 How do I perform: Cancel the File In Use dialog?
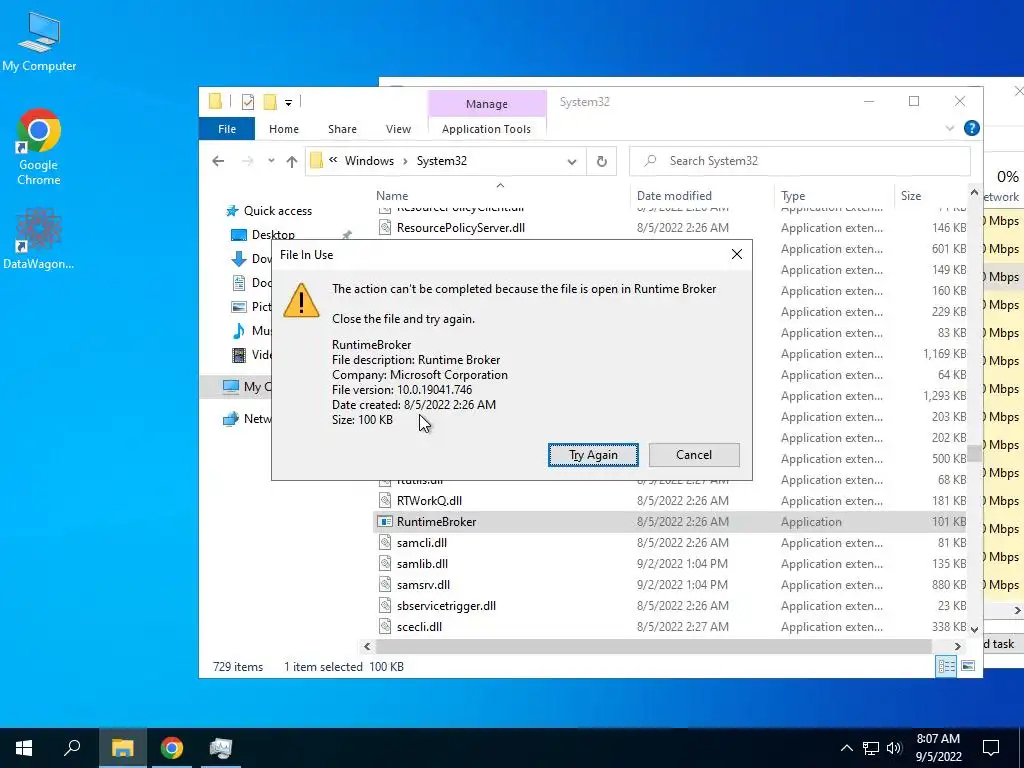(694, 455)
